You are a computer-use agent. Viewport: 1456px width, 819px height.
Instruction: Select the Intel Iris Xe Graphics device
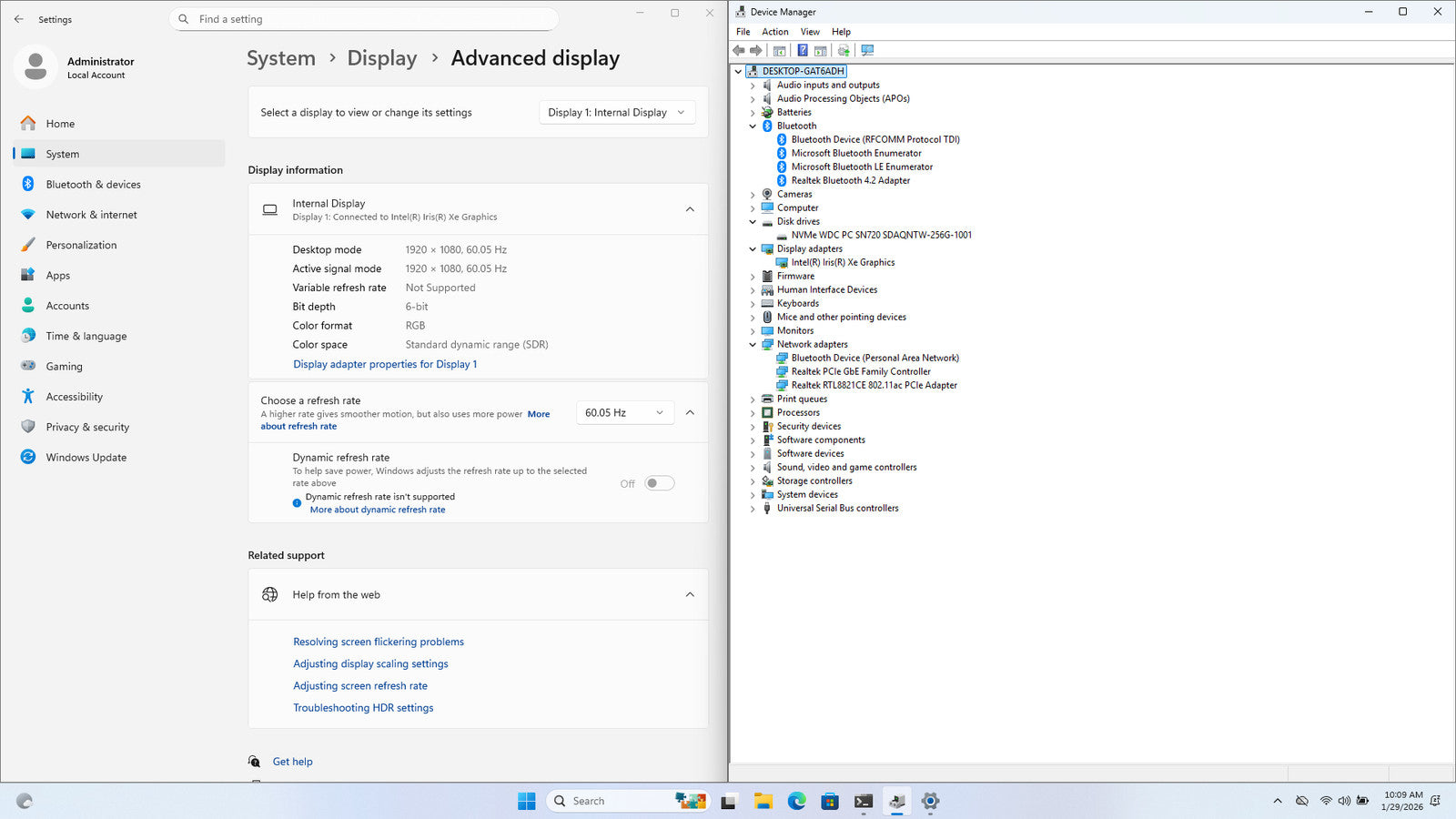tap(843, 262)
